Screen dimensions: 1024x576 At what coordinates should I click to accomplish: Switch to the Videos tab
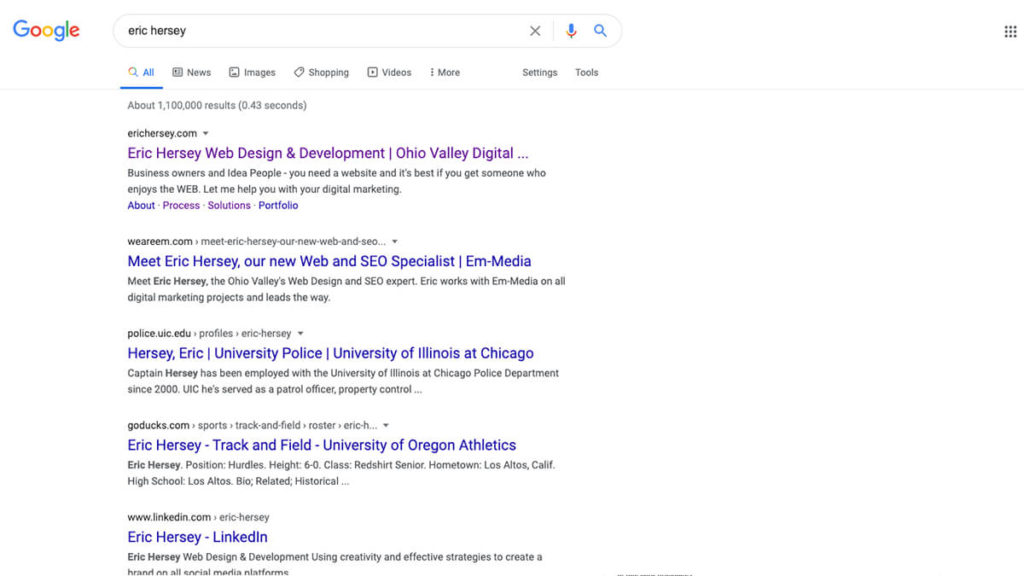click(x=389, y=72)
